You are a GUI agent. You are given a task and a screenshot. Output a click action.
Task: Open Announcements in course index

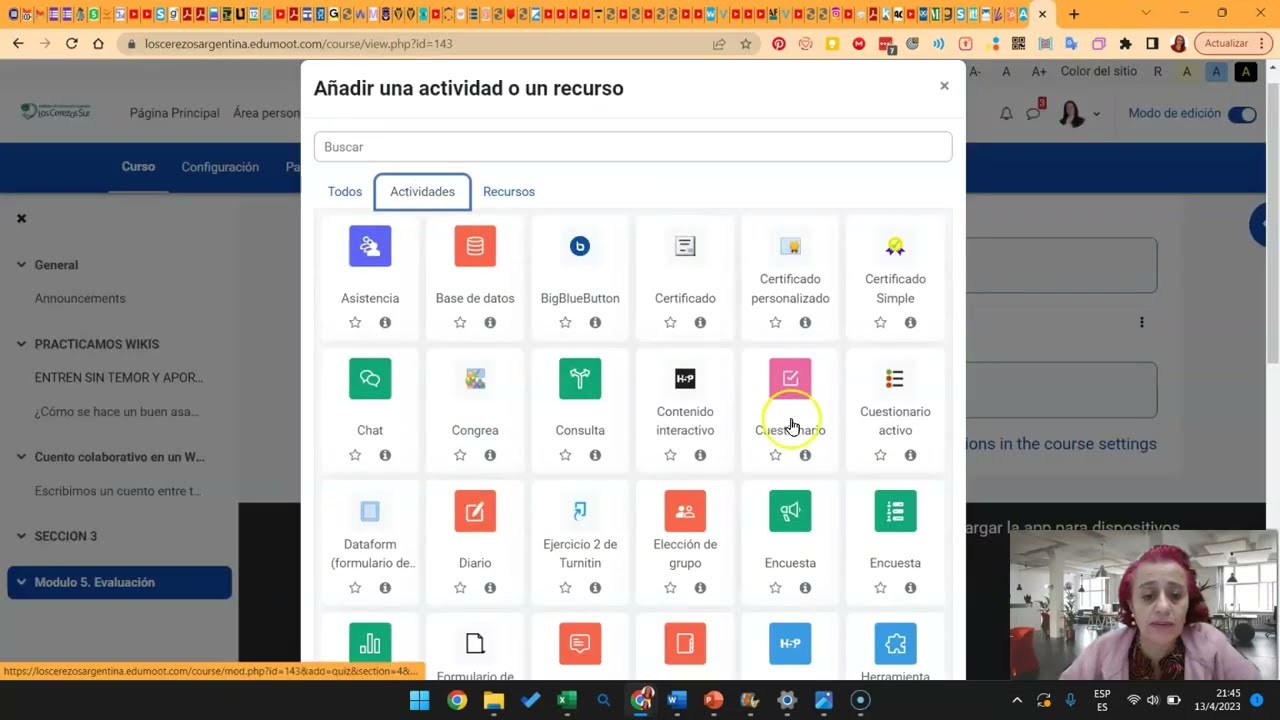pos(80,298)
